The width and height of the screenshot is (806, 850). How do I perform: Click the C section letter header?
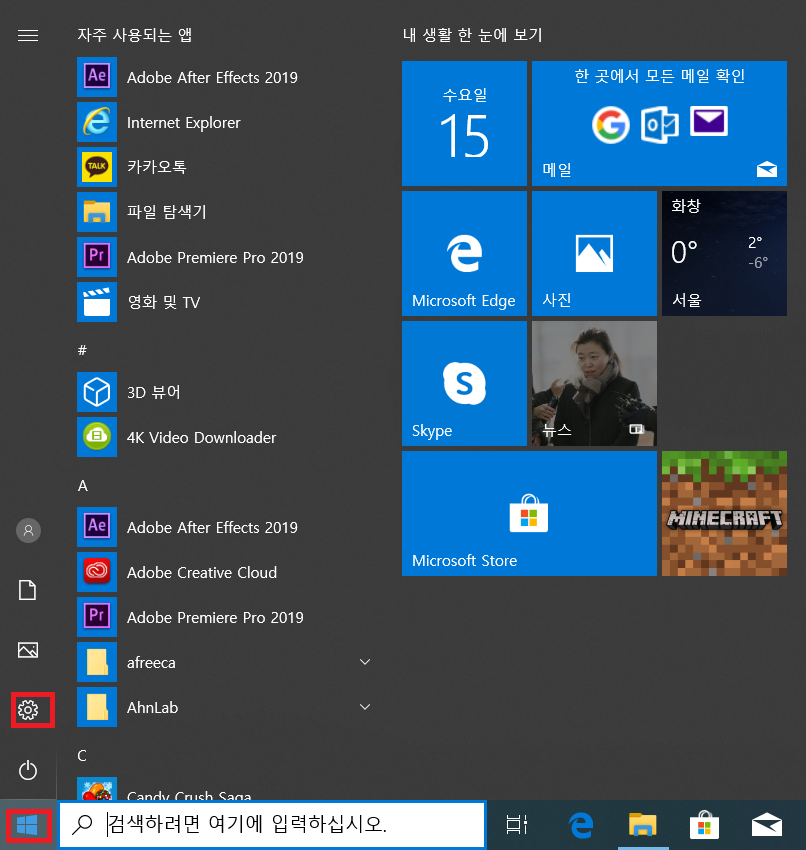[x=82, y=756]
